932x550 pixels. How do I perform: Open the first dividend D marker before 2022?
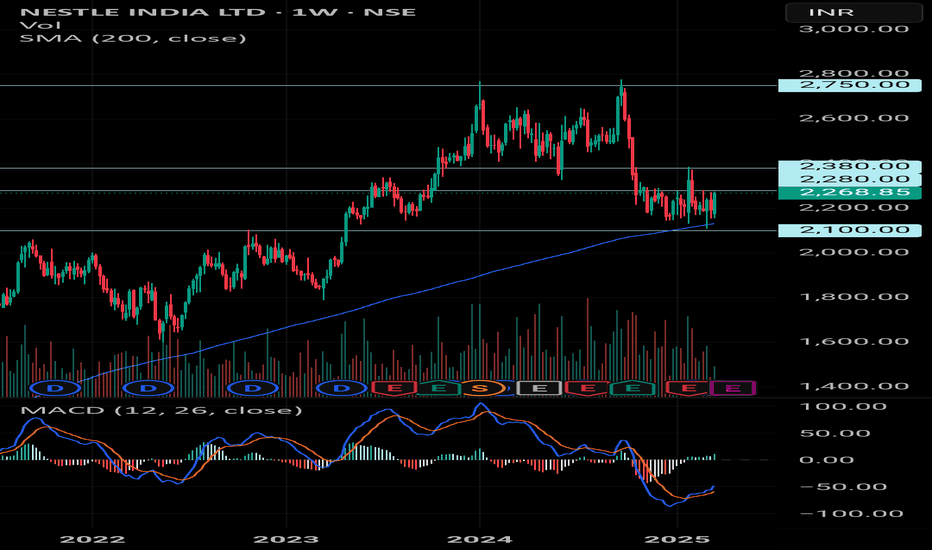point(55,389)
